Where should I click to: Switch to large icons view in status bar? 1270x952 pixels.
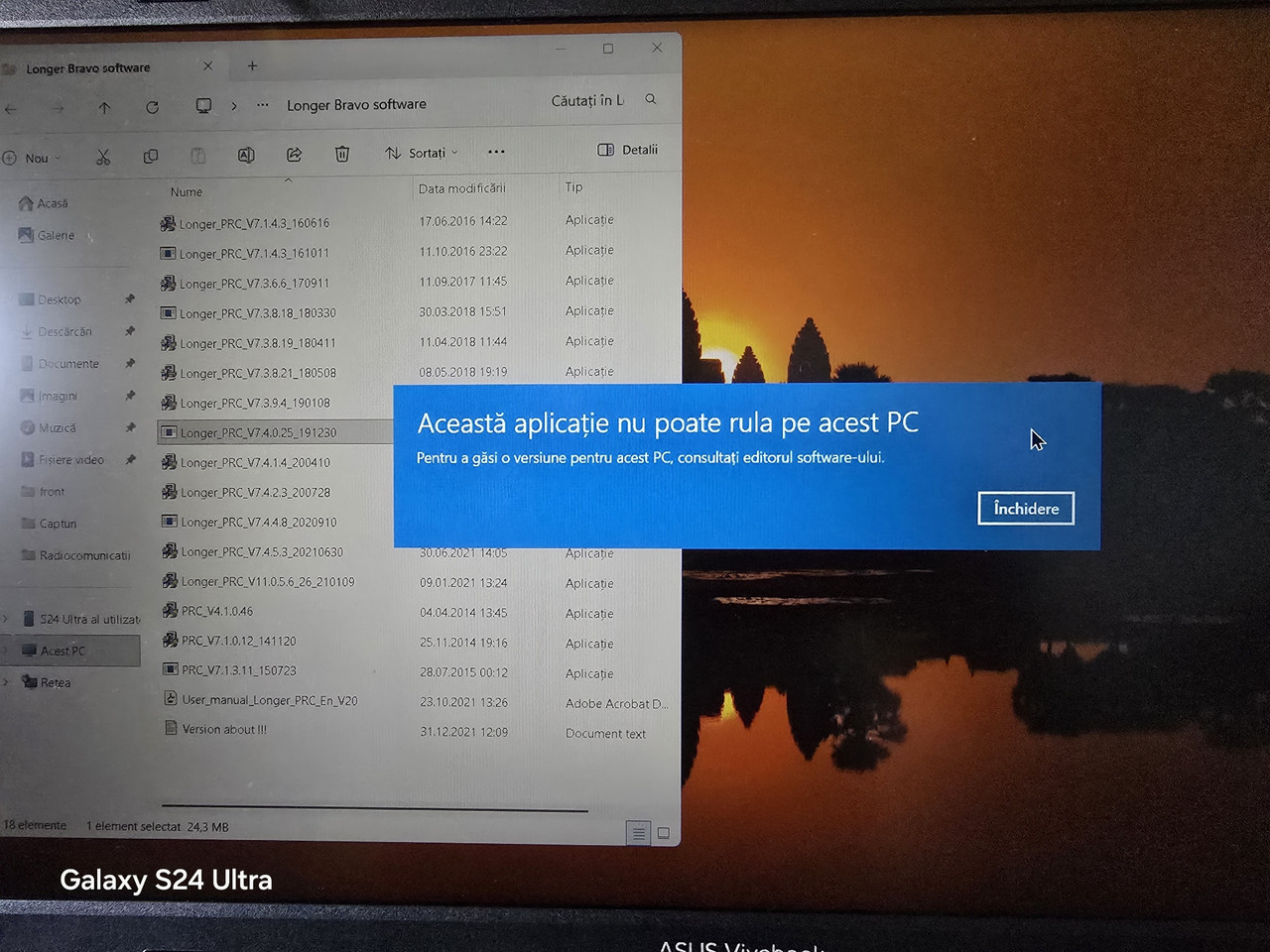pos(664,833)
